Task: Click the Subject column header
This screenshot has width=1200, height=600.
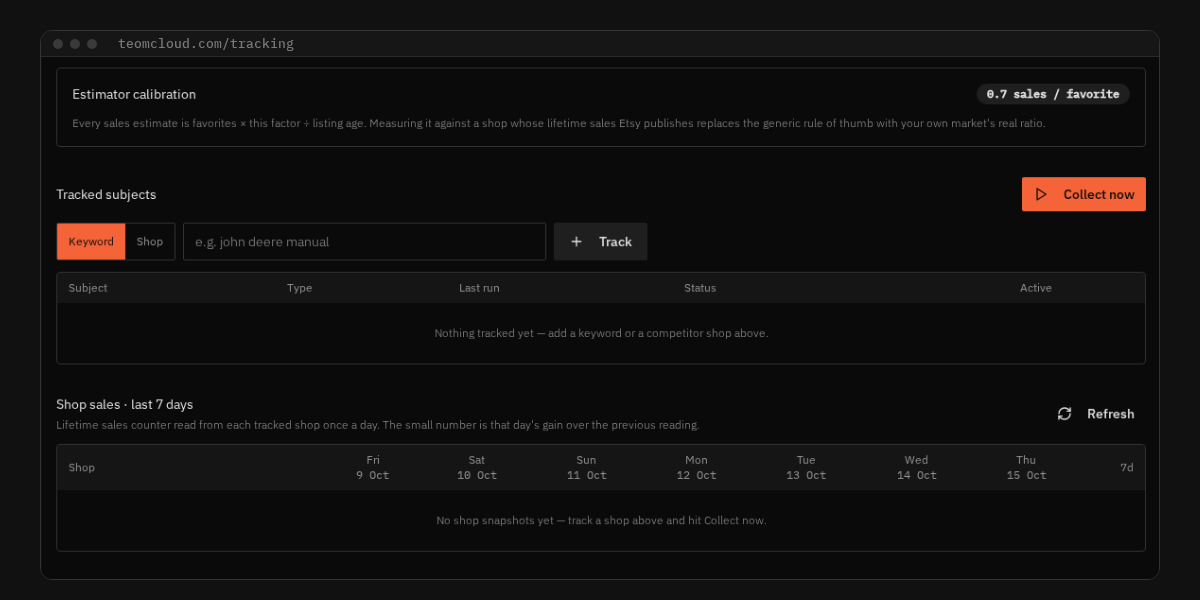Action: tap(88, 288)
